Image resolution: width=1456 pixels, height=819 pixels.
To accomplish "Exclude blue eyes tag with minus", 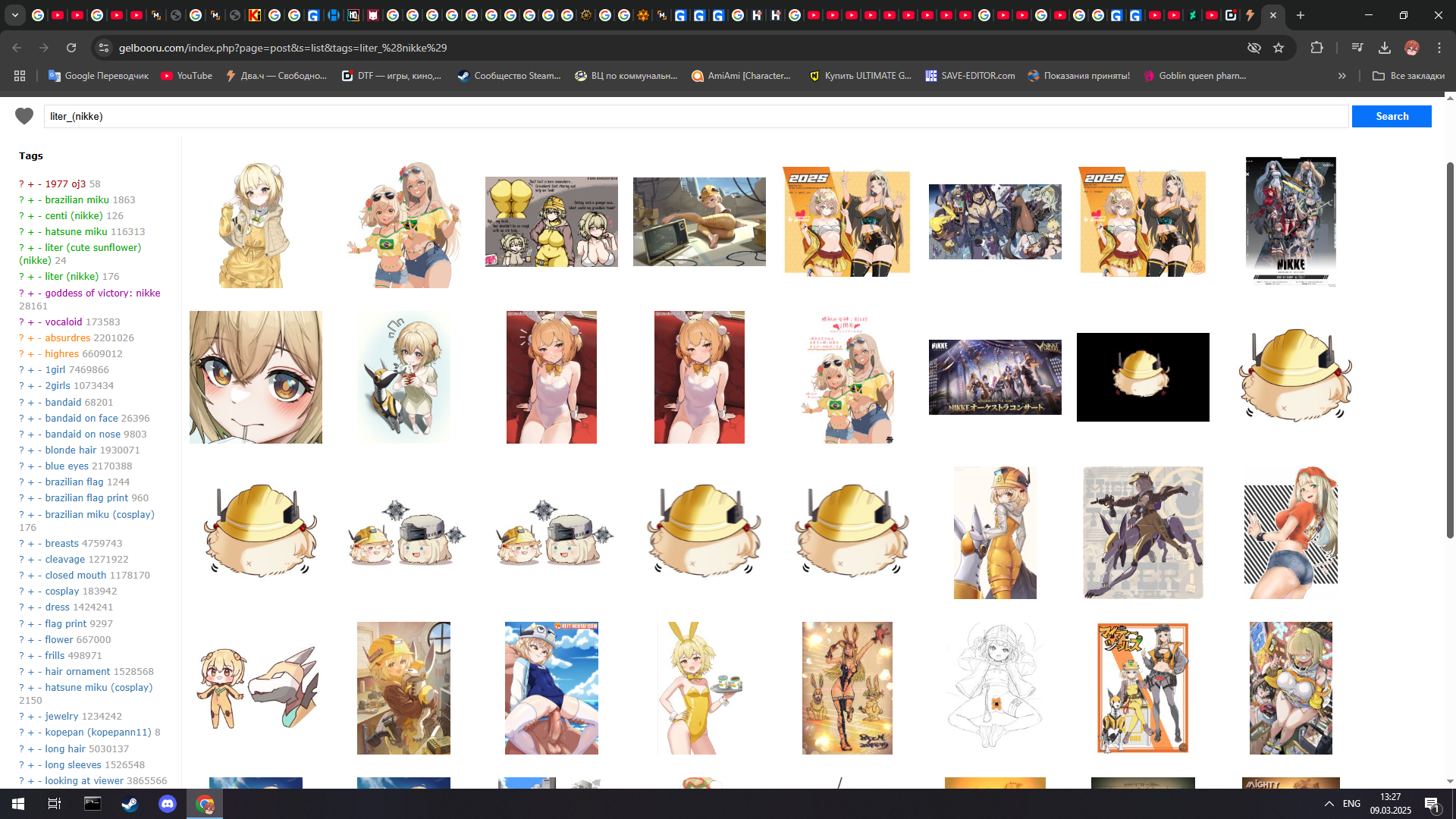I will [x=39, y=466].
